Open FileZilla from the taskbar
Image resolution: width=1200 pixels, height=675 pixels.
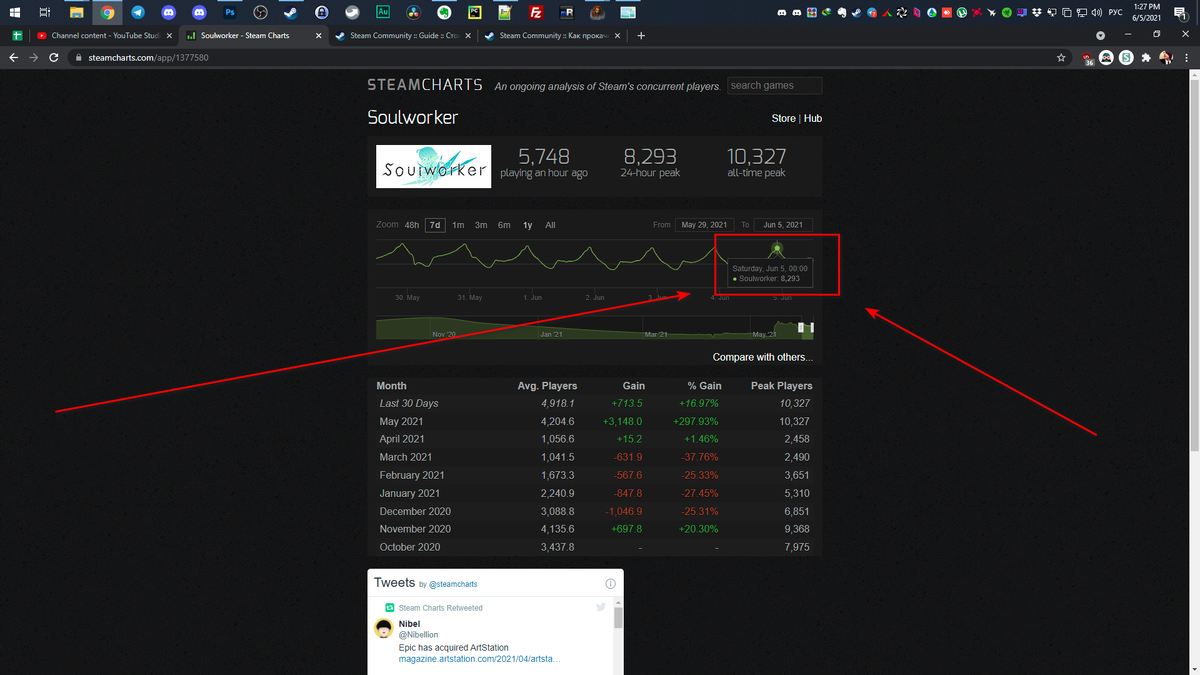[536, 13]
